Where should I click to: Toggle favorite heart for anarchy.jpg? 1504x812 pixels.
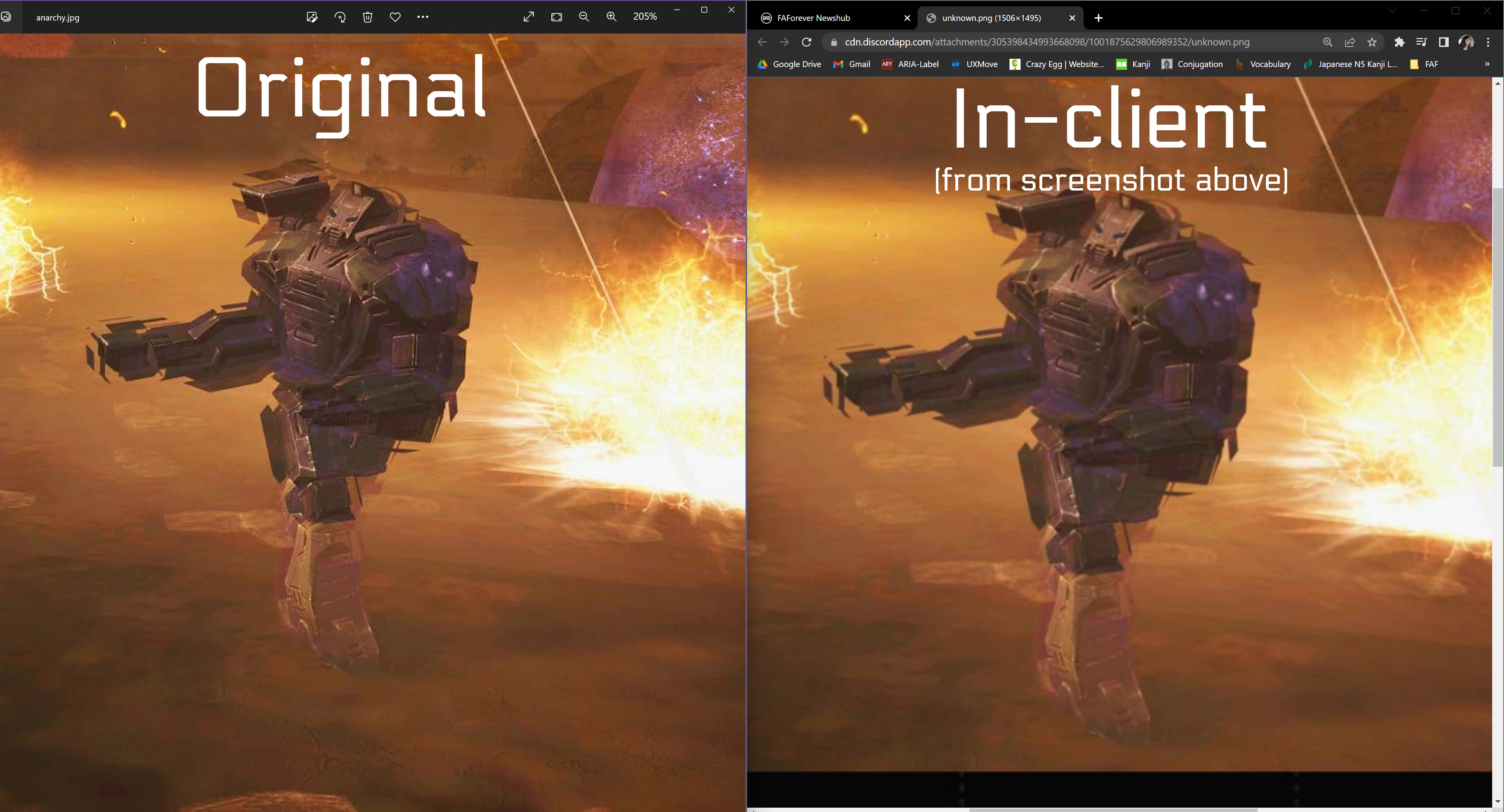395,17
